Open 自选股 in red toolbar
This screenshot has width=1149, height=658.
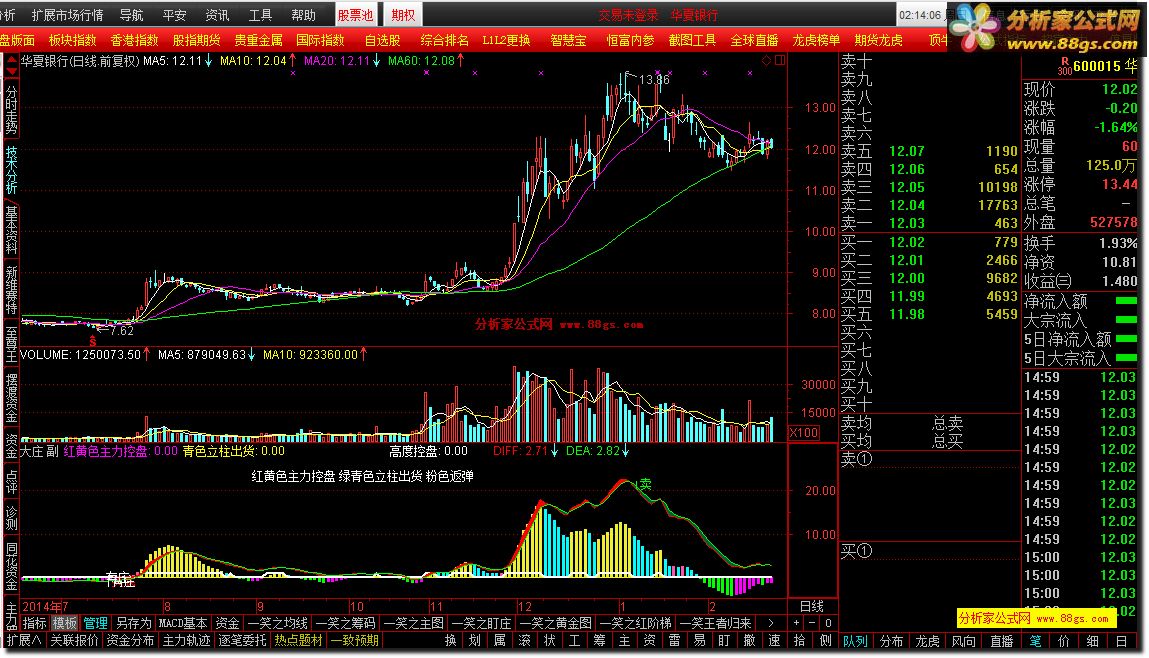coord(383,40)
